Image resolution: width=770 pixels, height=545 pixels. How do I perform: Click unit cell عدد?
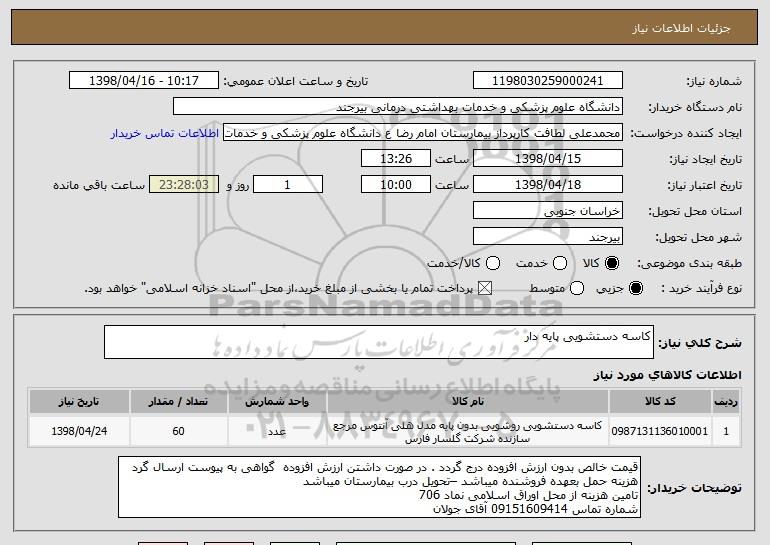click(x=277, y=431)
